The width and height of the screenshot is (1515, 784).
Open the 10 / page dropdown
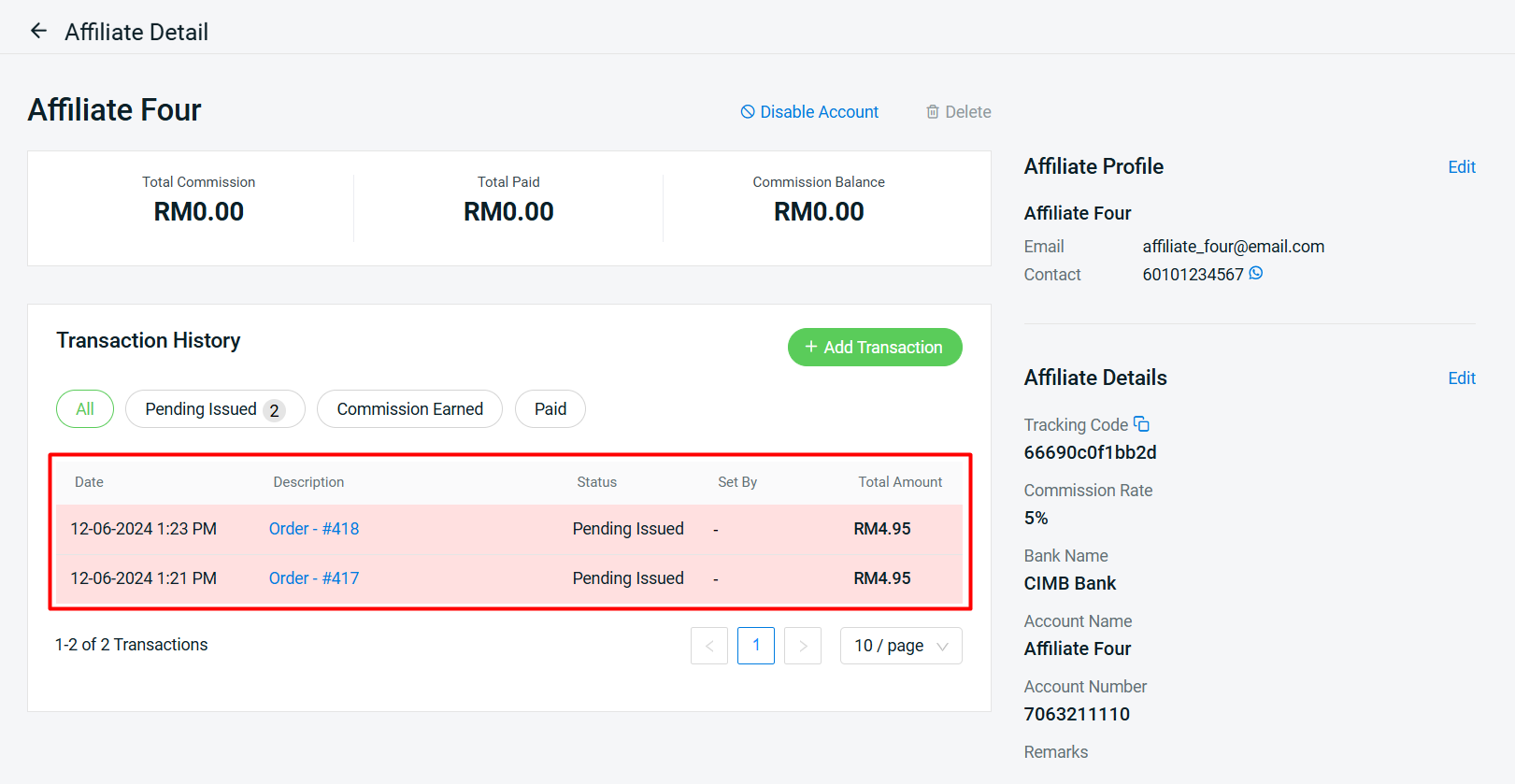900,646
